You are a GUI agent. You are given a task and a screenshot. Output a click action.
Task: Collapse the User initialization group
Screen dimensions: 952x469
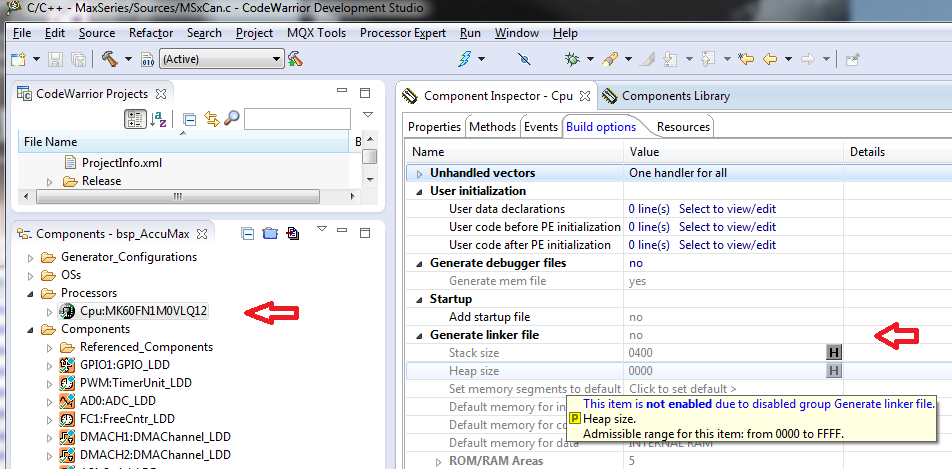coord(419,191)
